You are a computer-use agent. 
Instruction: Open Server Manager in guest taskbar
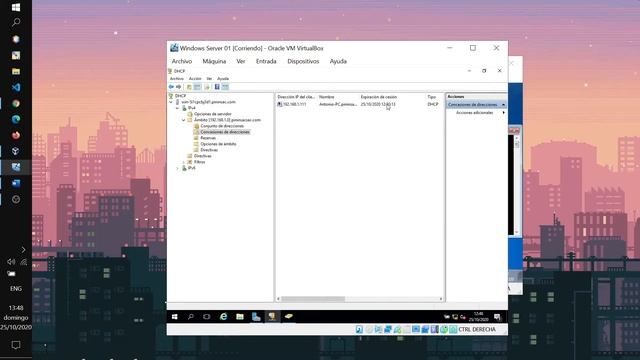click(256, 317)
